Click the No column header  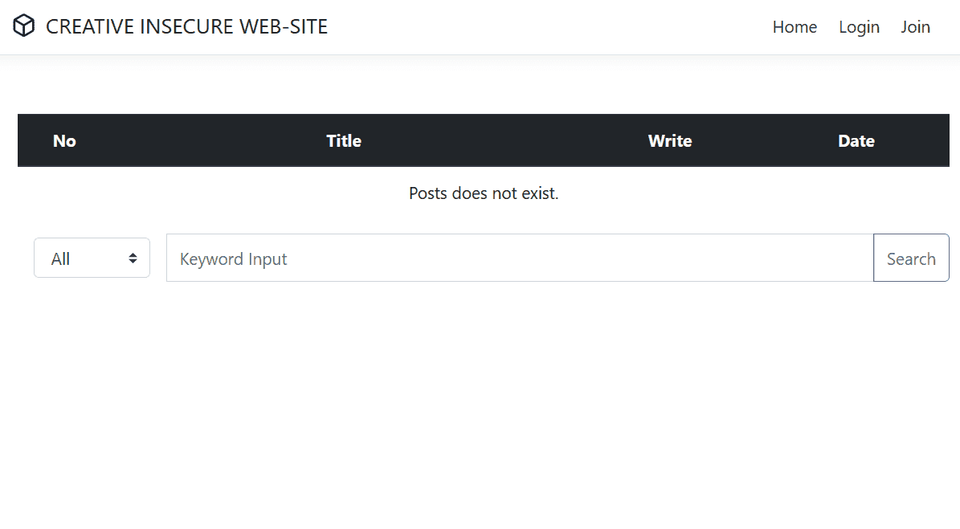(64, 141)
